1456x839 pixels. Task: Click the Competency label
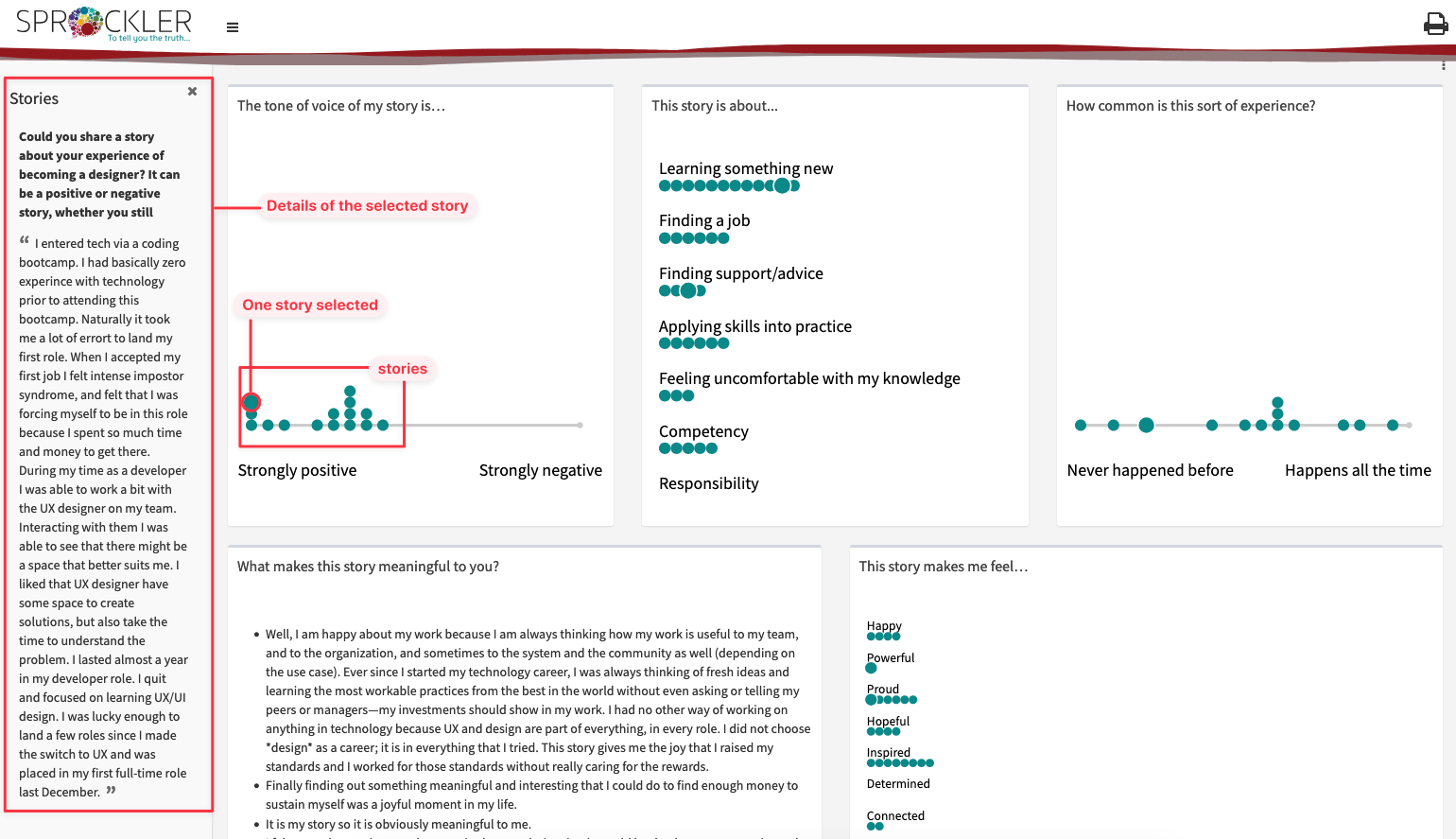click(703, 431)
